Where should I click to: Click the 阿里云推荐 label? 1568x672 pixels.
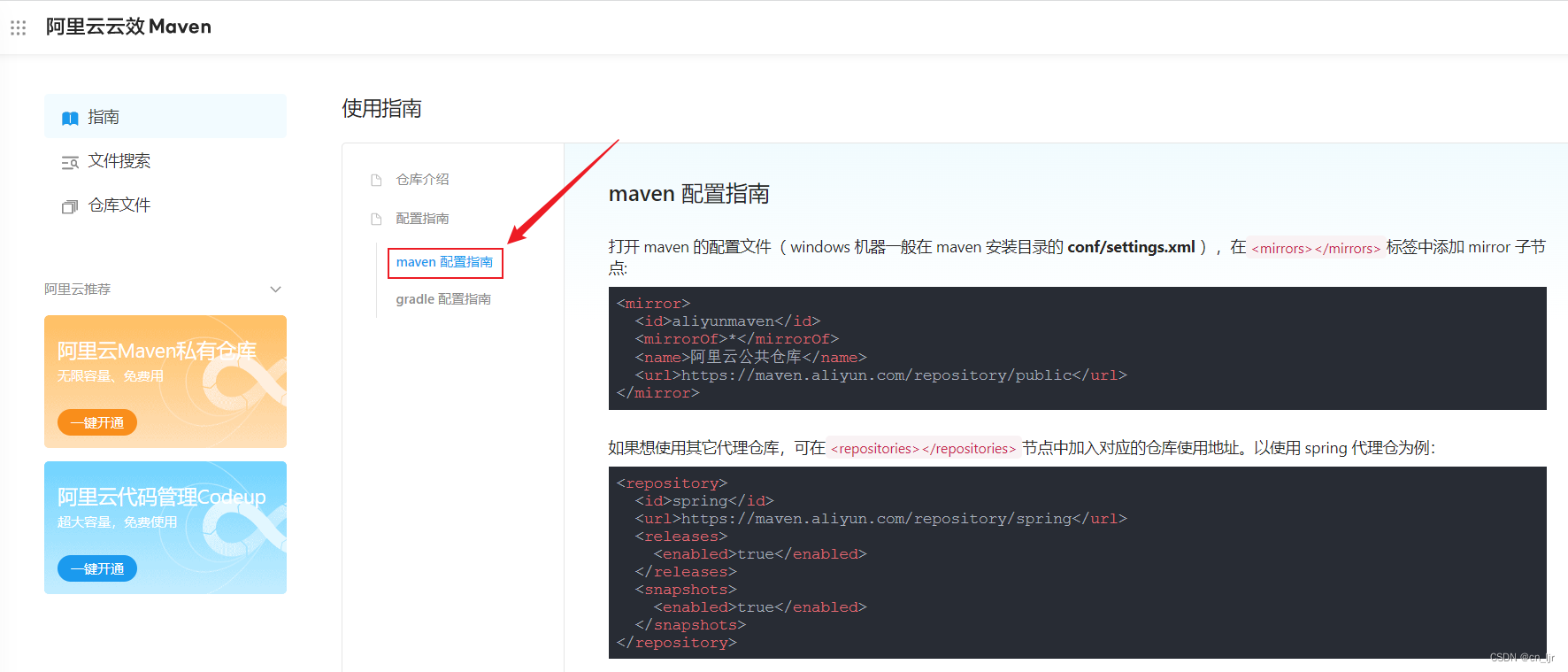[x=78, y=290]
